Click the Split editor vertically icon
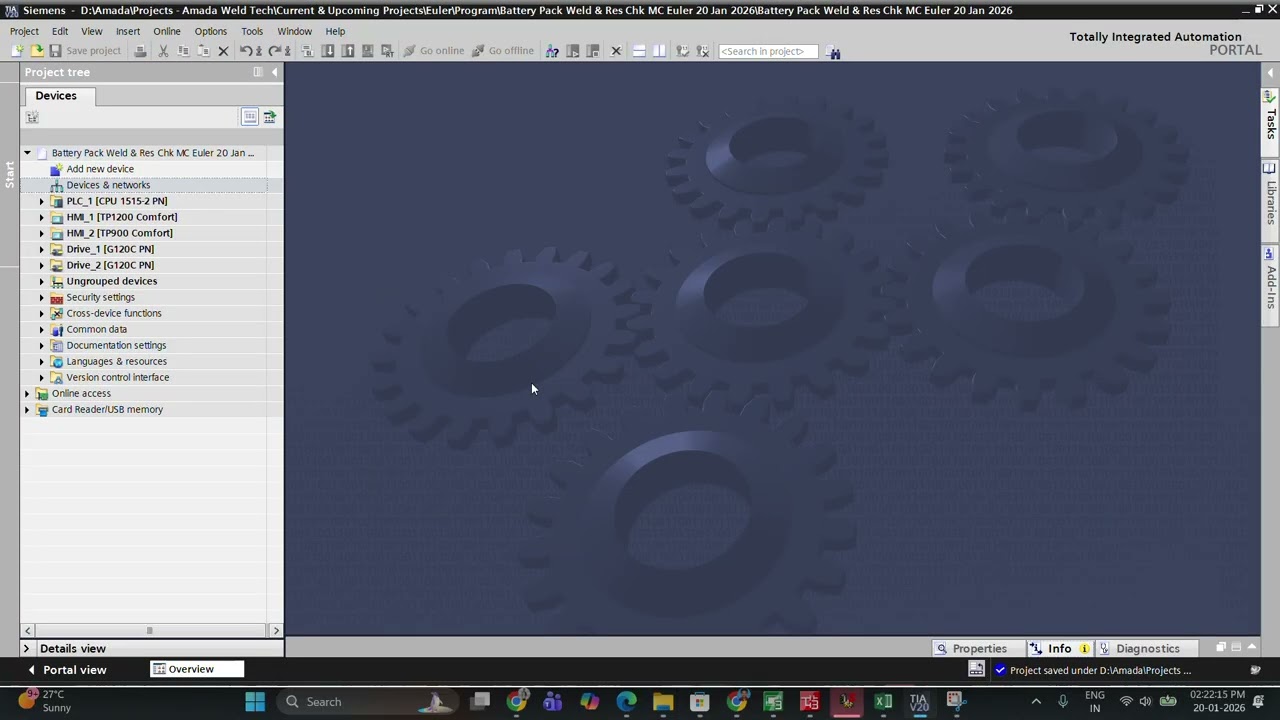This screenshot has width=1280, height=720. (x=659, y=51)
